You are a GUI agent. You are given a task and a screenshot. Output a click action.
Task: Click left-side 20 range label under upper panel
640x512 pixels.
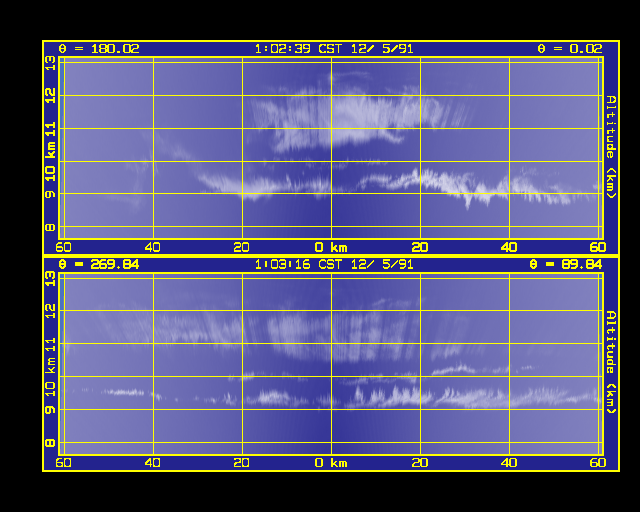tap(242, 247)
